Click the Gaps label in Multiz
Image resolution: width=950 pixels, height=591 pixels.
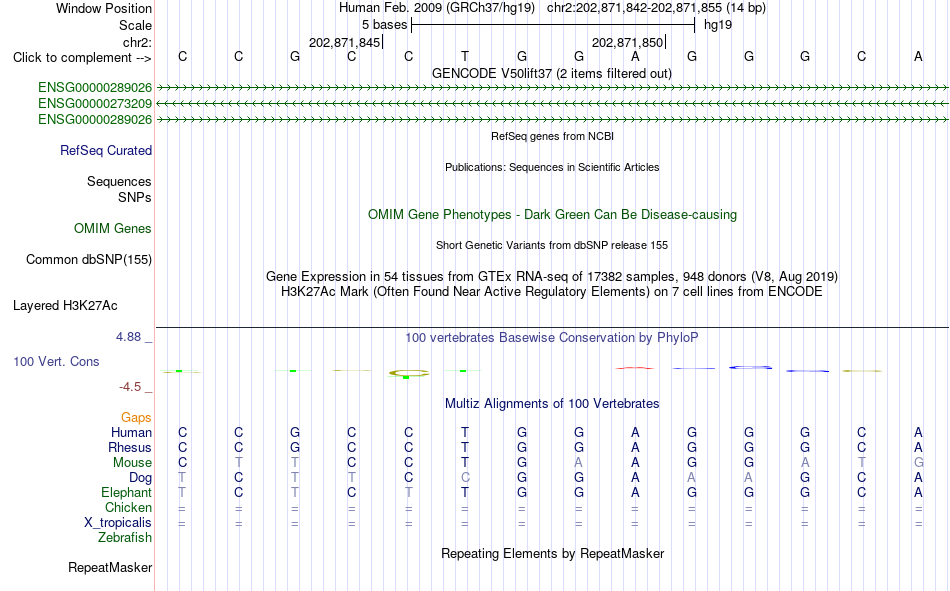[136, 417]
